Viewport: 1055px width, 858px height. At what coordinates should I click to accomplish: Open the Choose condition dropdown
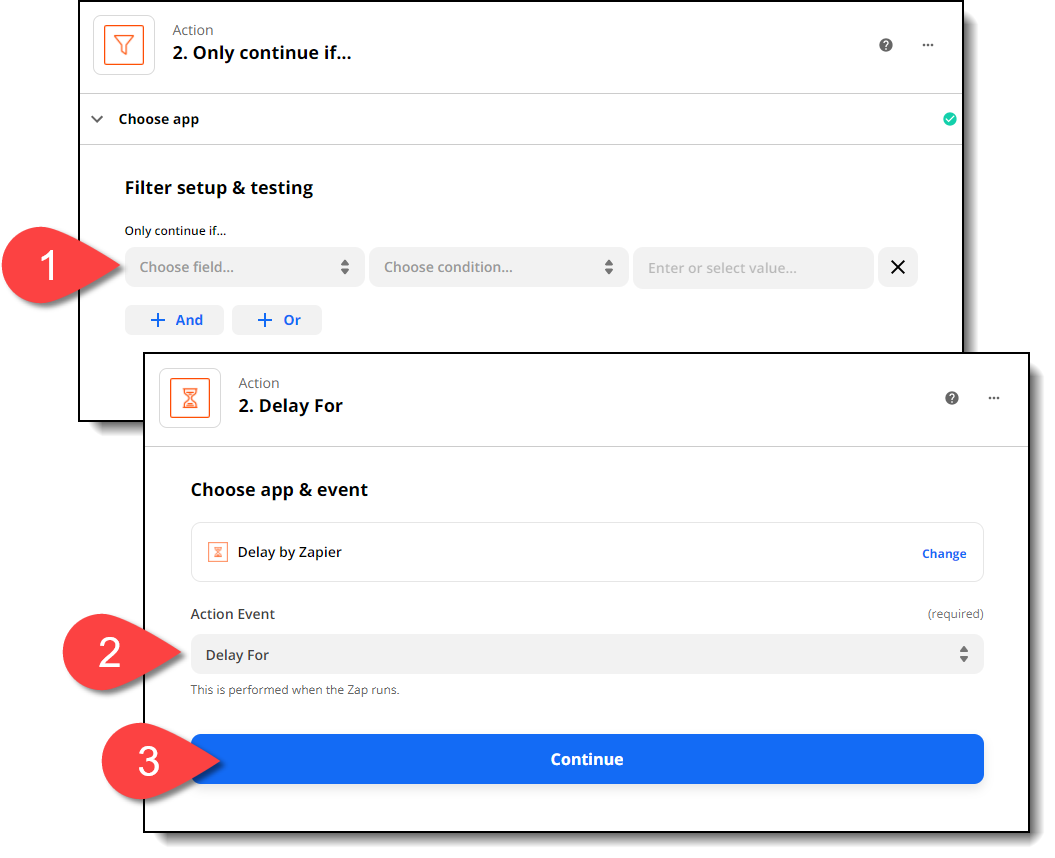[498, 268]
